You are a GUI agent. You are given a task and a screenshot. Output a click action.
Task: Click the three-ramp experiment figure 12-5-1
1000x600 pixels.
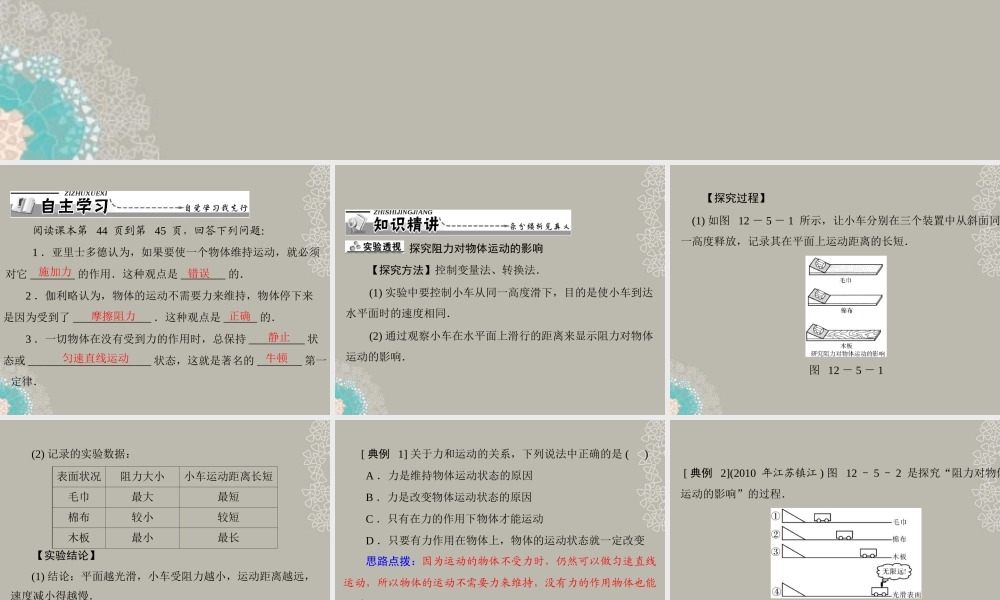click(x=846, y=306)
